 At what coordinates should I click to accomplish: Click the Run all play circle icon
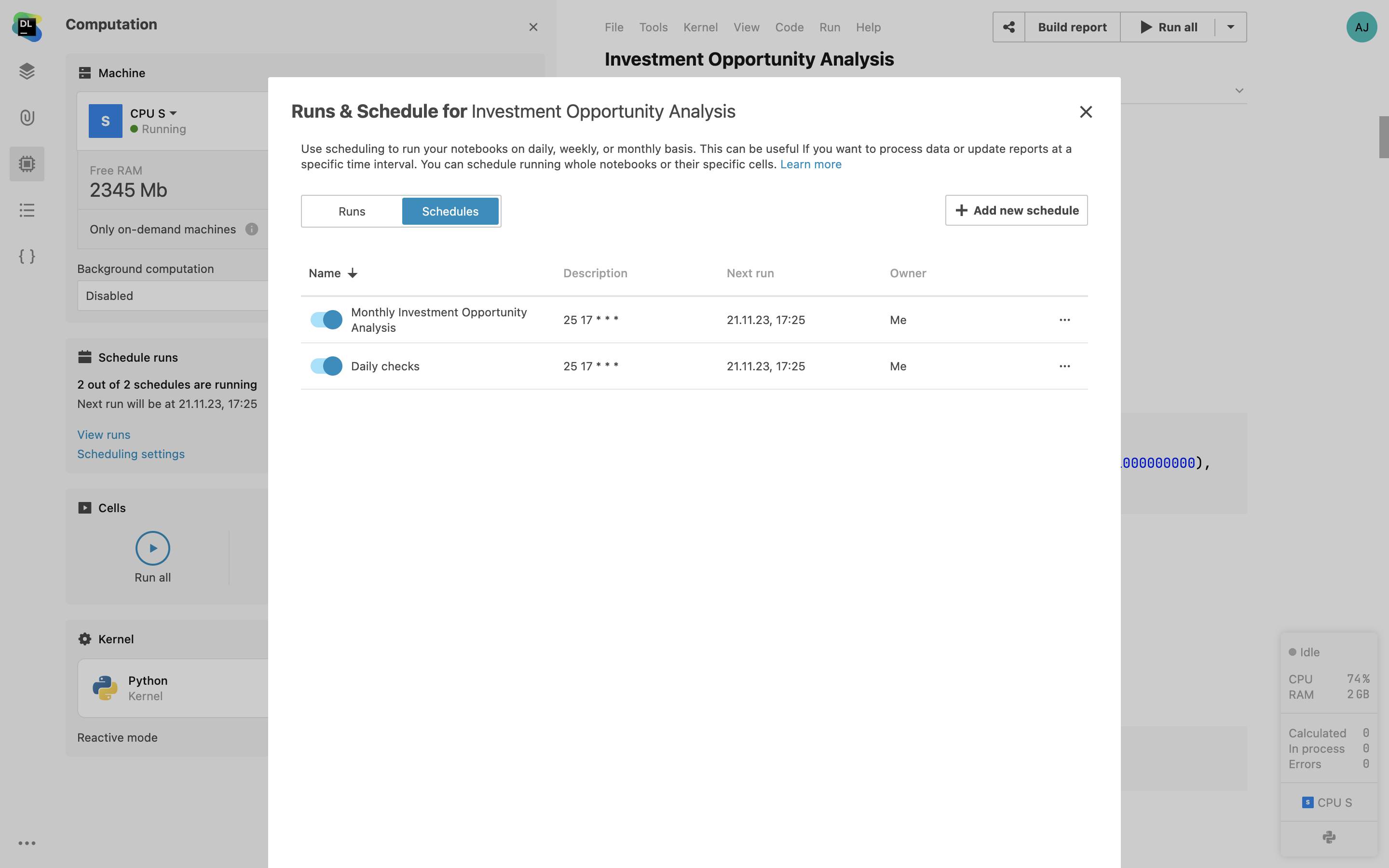(153, 548)
